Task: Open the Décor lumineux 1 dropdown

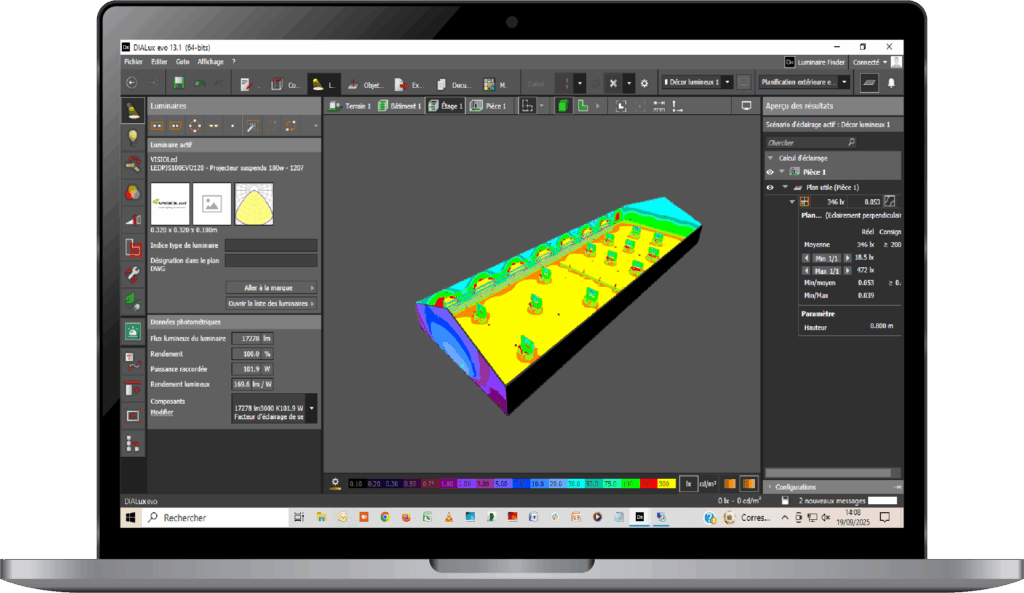Action: tap(697, 82)
